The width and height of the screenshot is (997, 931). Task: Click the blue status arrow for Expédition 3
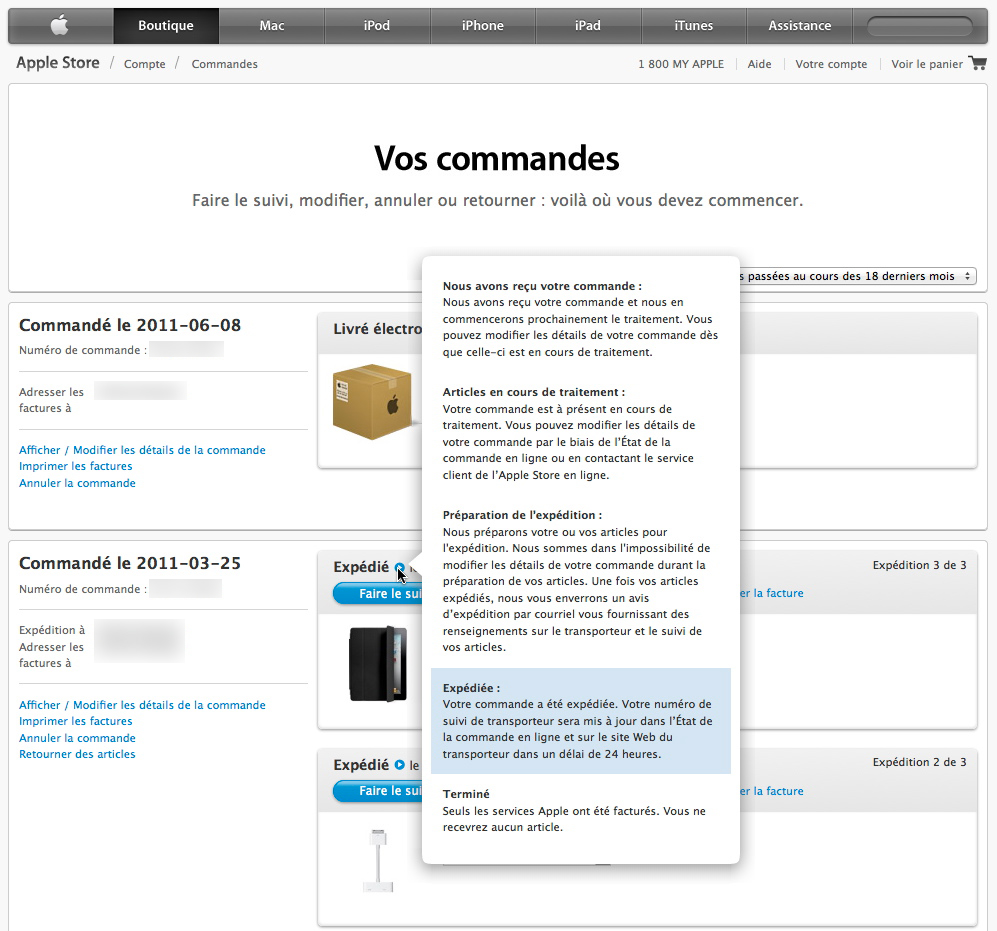point(399,567)
